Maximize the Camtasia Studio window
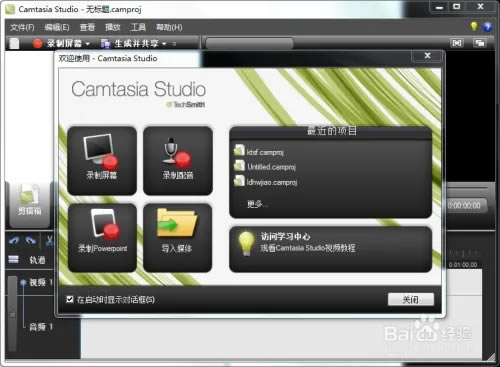This screenshot has width=500, height=367. [457, 7]
